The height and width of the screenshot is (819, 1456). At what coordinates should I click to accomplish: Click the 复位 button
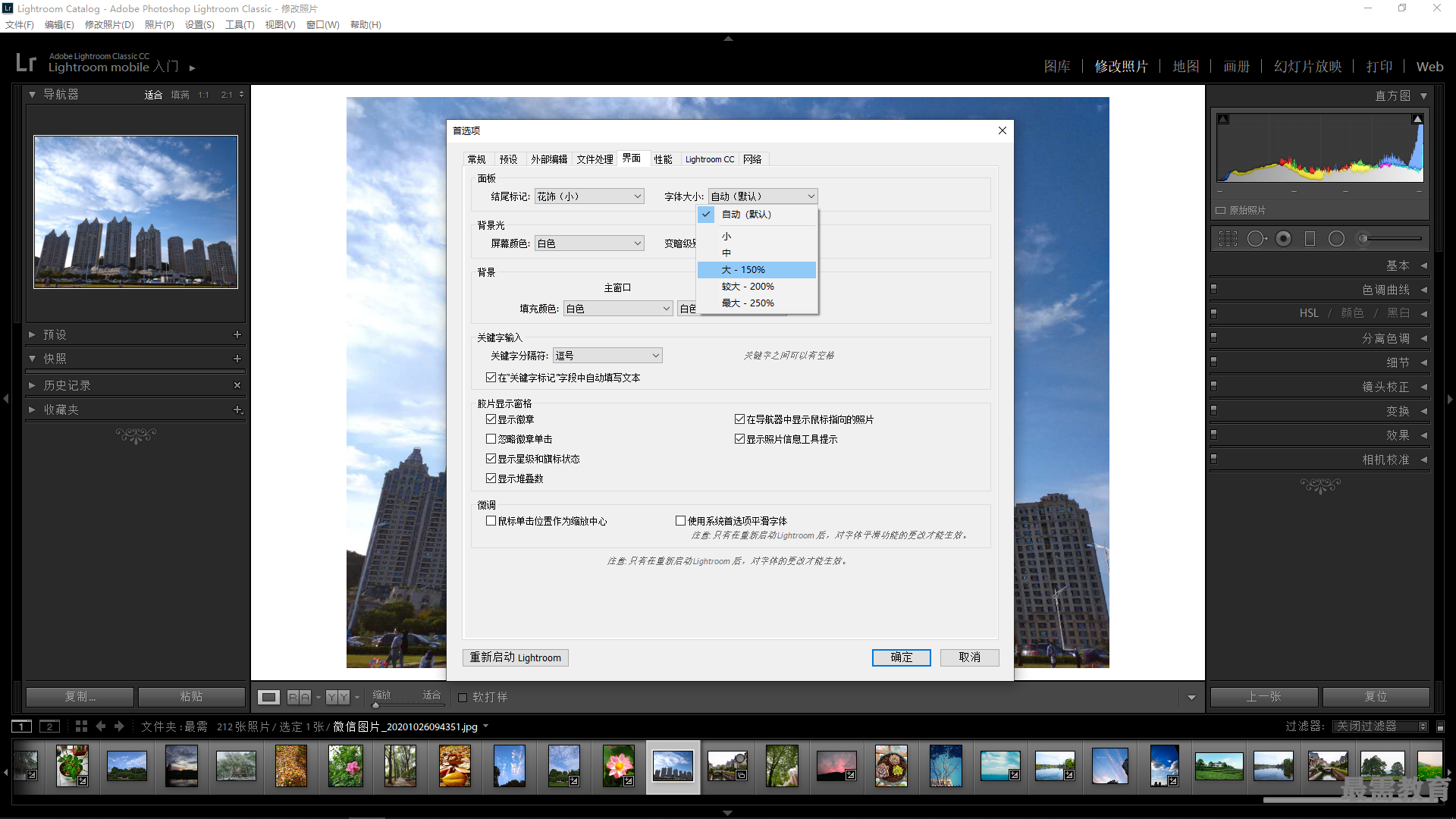pos(1376,697)
